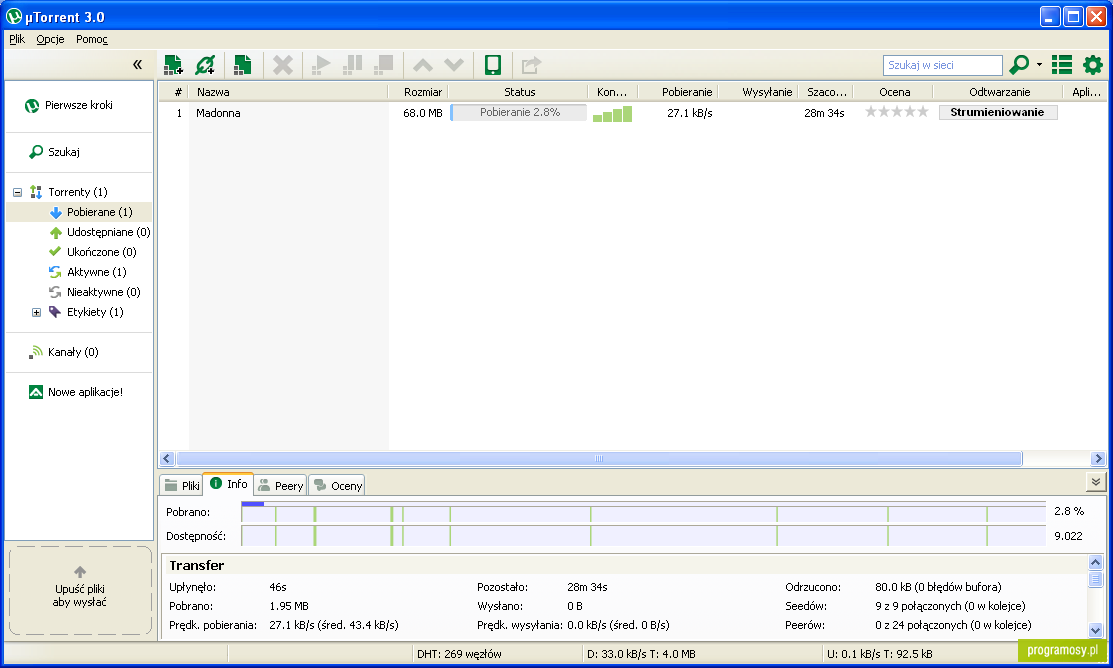The height and width of the screenshot is (668, 1113).
Task: Click the Upuść pliki aby wysłać drop area
Action: (x=80, y=590)
